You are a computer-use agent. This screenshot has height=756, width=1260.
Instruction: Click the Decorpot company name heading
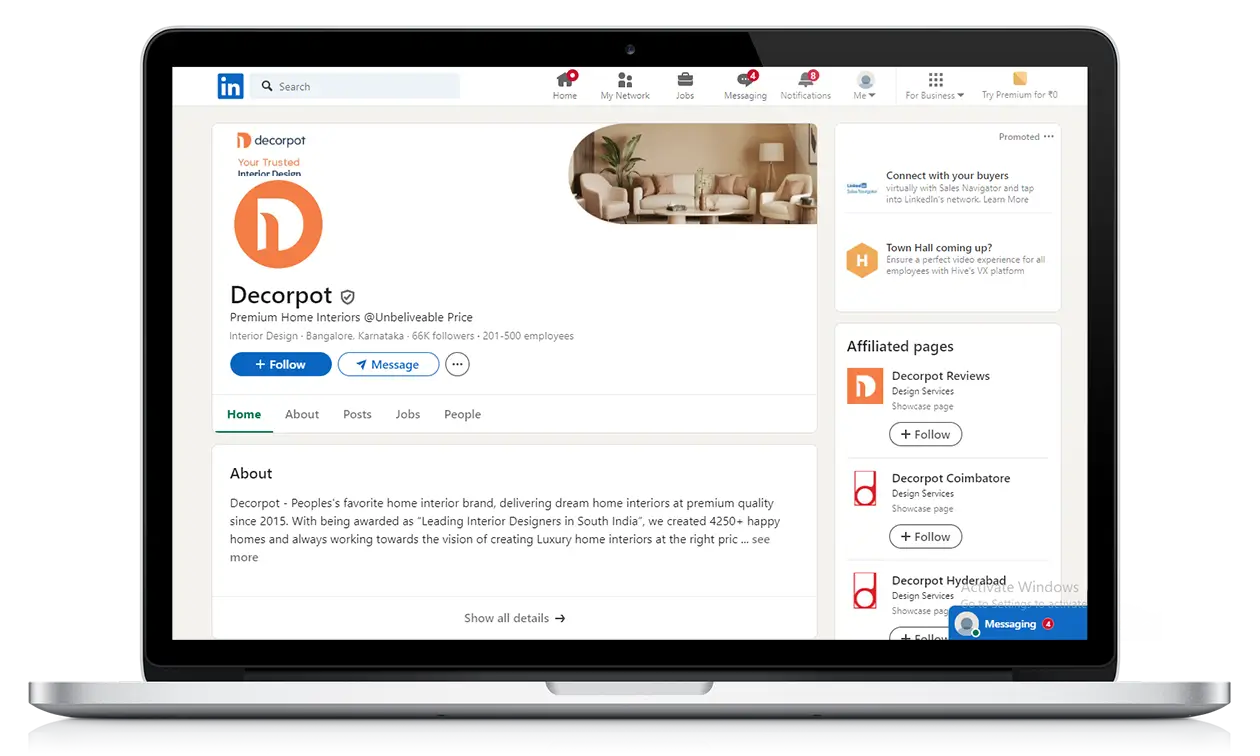coord(281,295)
